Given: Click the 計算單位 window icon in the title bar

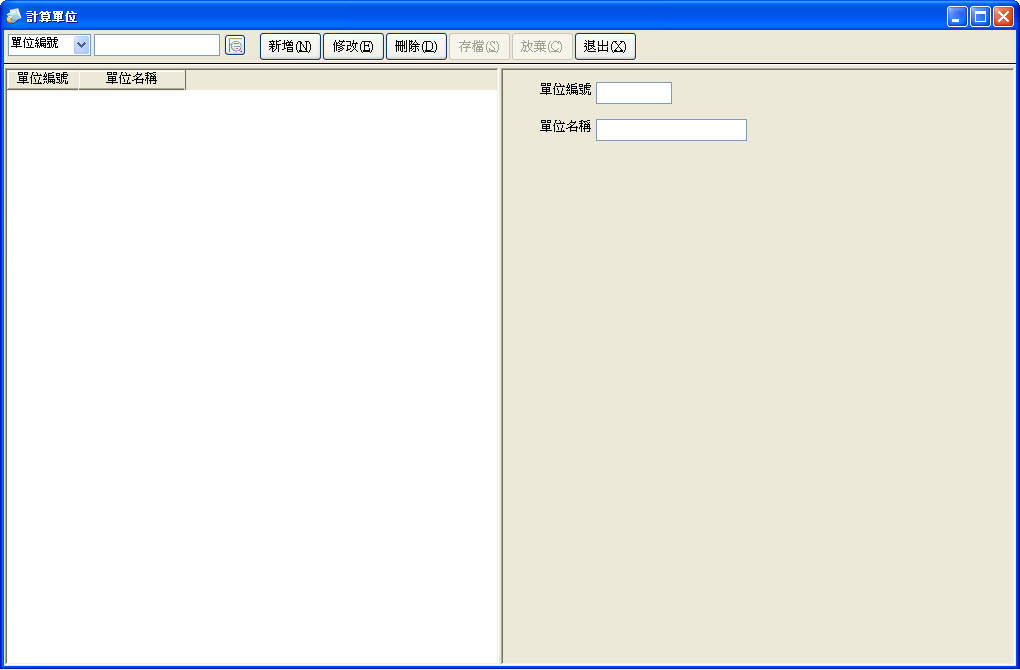Looking at the screenshot, I should (x=13, y=16).
